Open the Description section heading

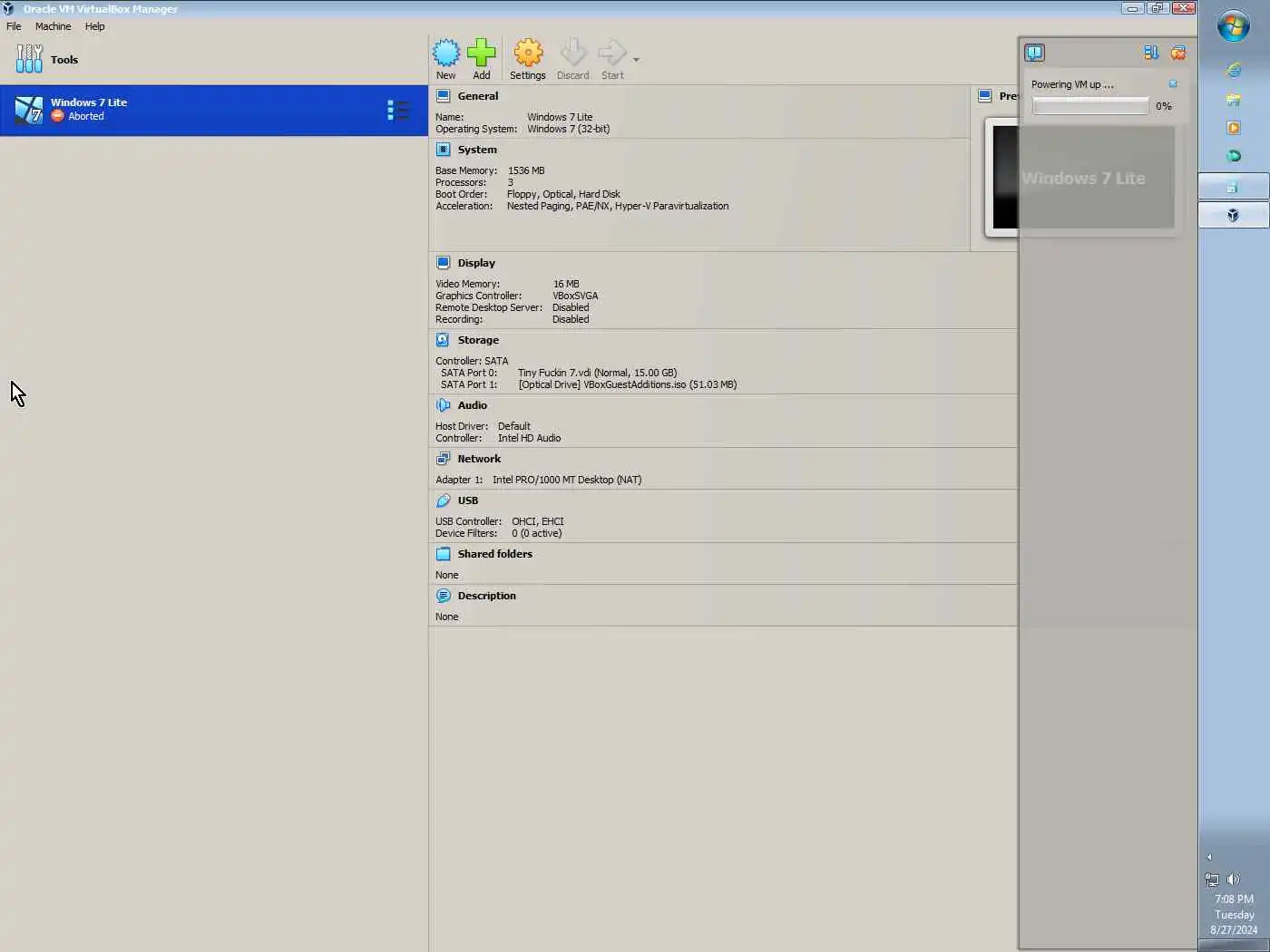point(487,596)
